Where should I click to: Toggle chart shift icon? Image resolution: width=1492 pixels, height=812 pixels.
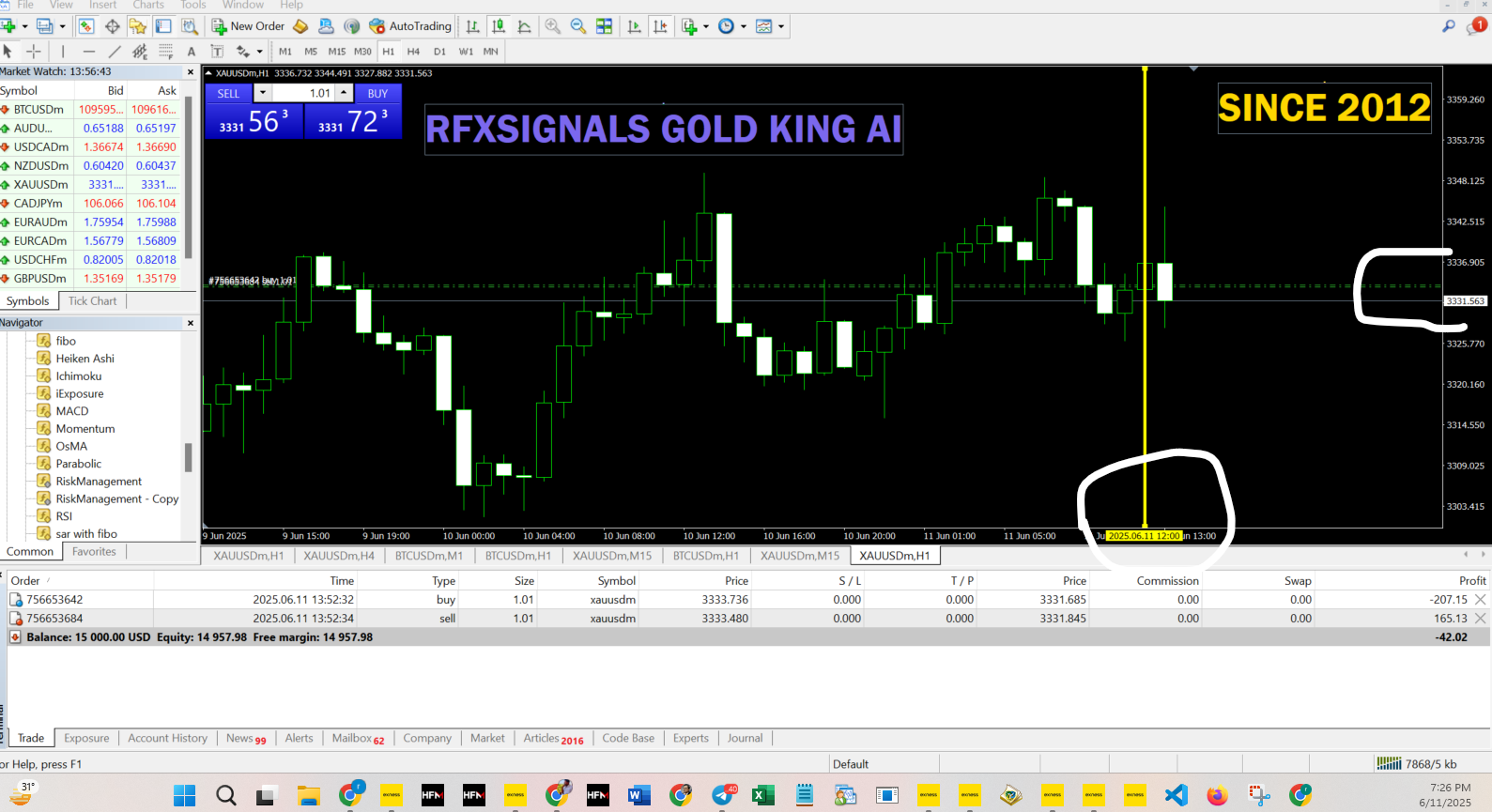661,26
